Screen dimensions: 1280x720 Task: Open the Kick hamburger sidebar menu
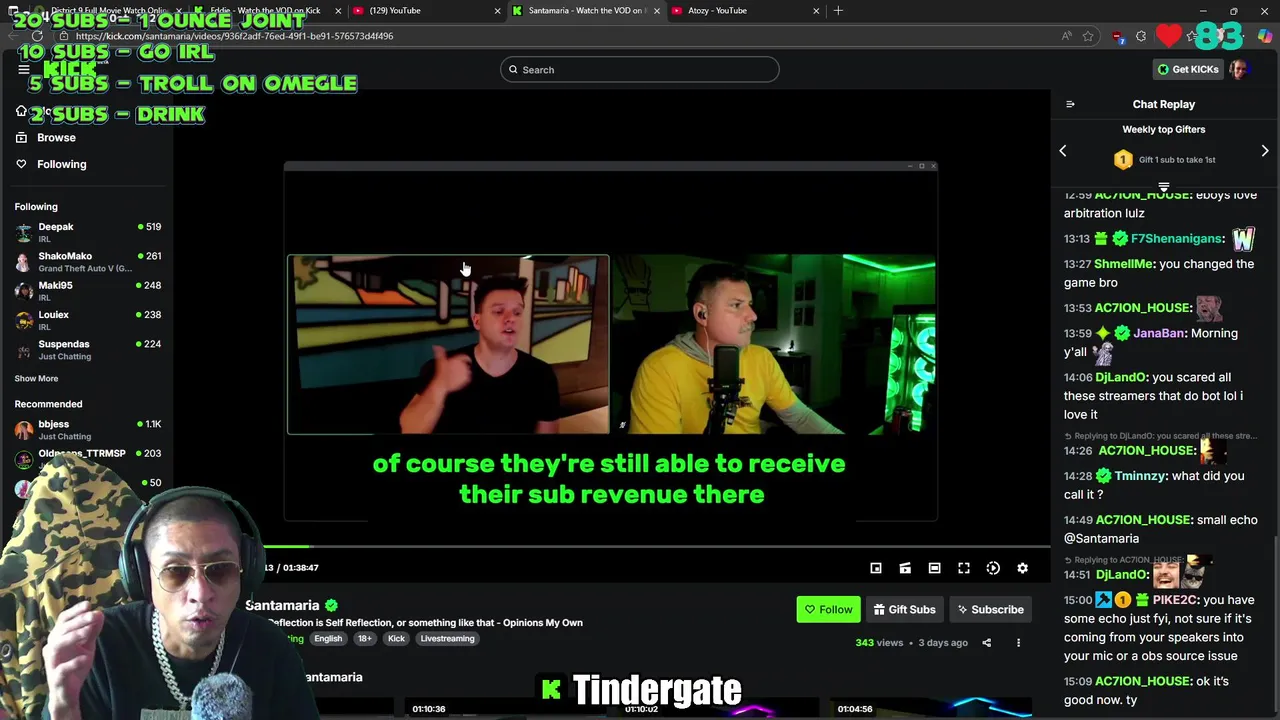click(24, 69)
